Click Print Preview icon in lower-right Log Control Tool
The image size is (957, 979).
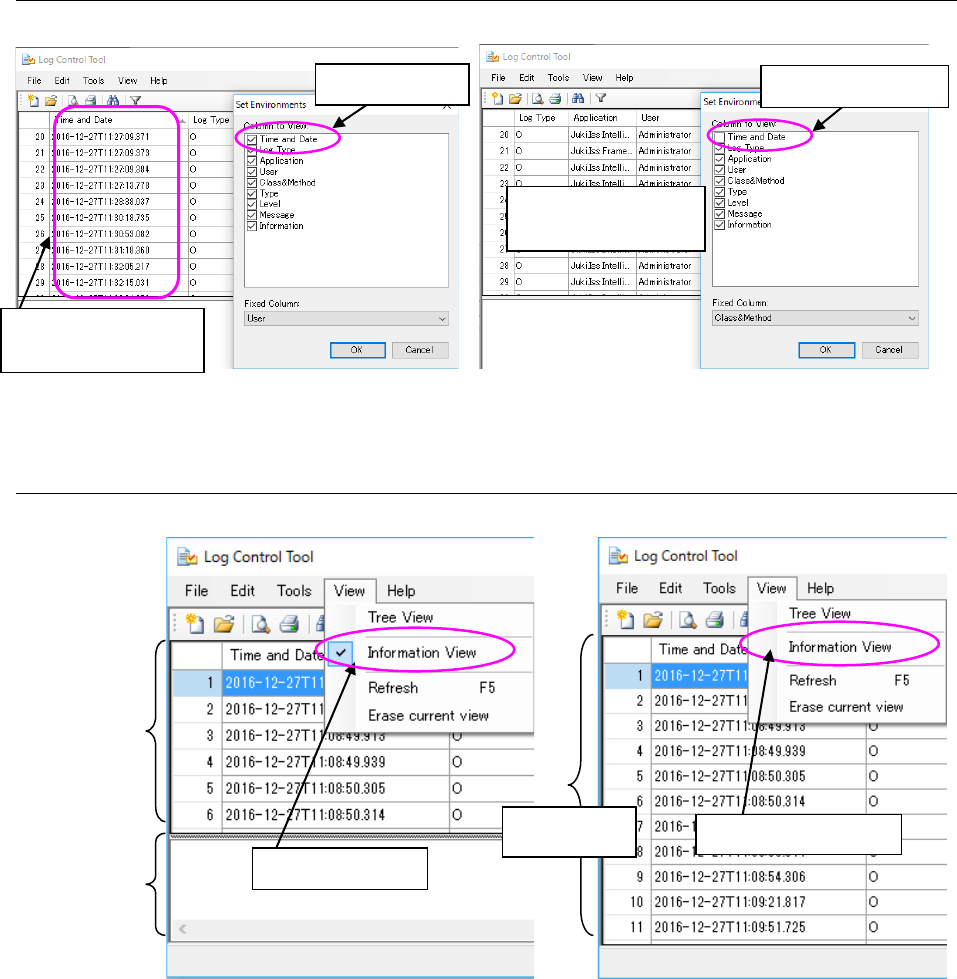click(687, 619)
